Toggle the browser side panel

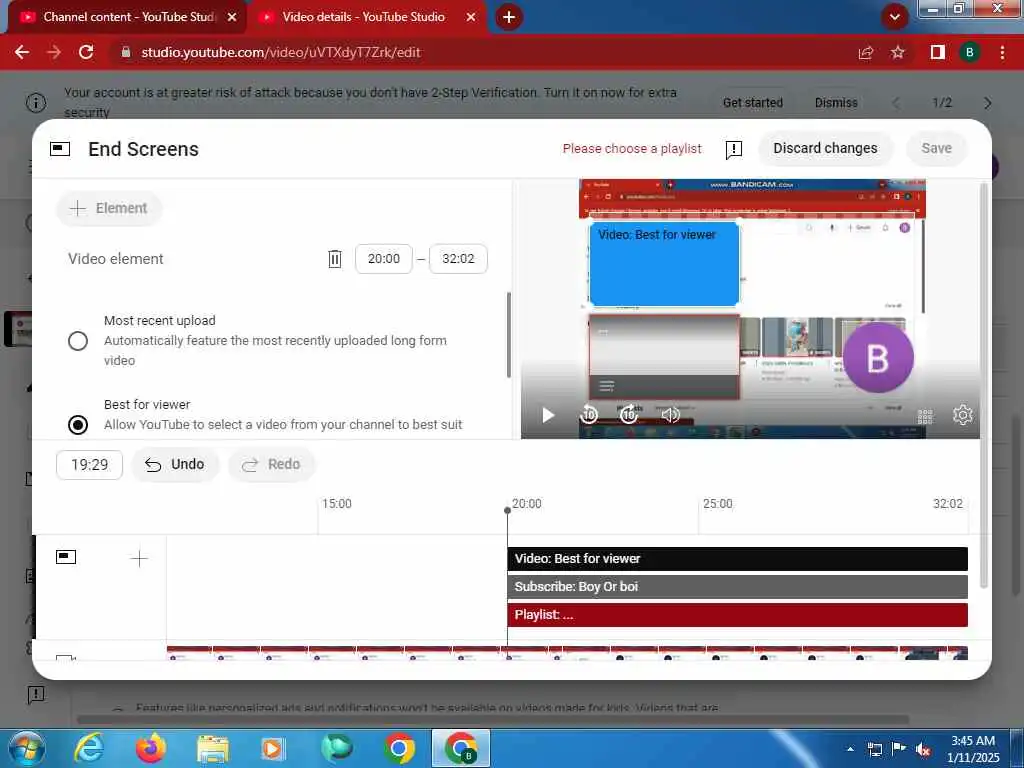938,52
